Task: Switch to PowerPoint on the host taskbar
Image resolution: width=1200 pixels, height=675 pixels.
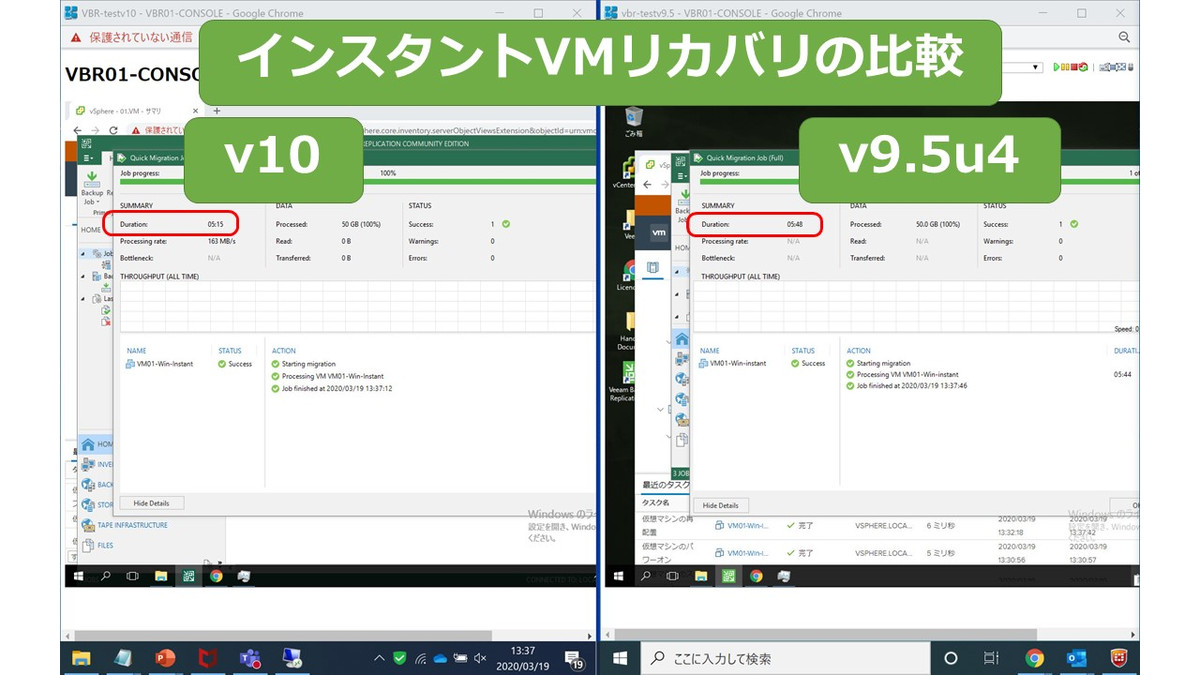Action: tap(165, 658)
